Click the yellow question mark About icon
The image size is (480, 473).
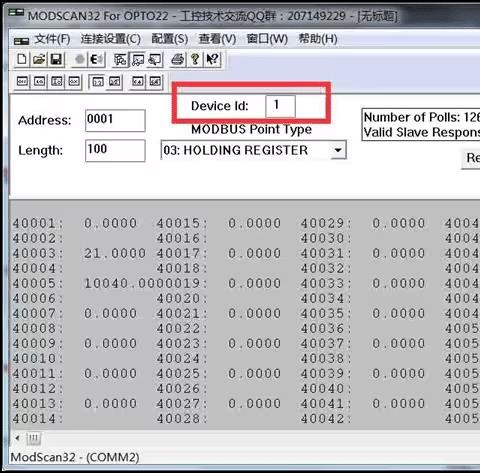pos(195,60)
